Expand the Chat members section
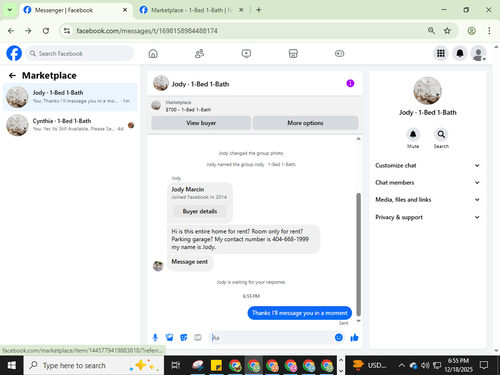This screenshot has width=500, height=375. (x=427, y=183)
